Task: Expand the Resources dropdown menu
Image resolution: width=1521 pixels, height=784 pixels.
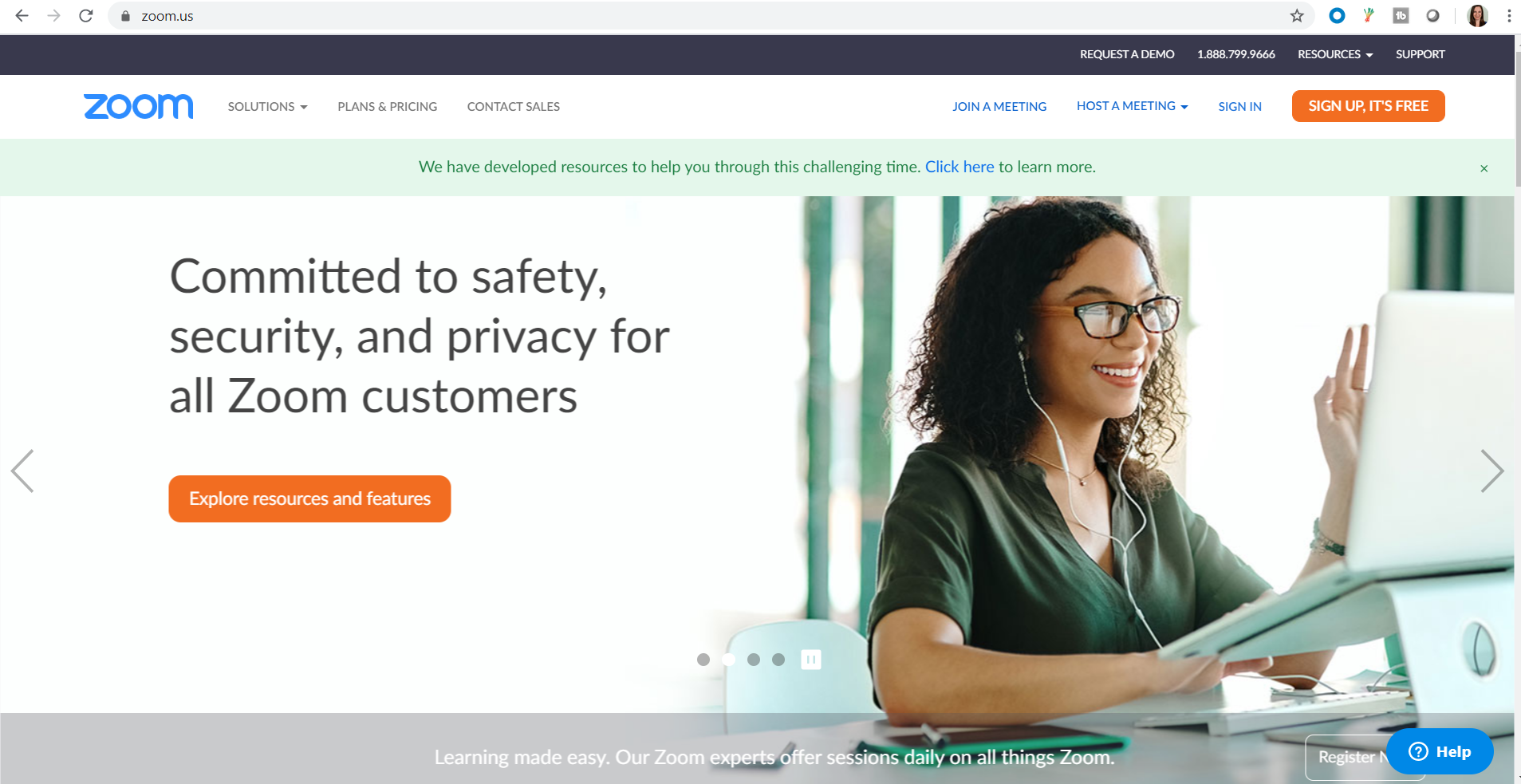Action: (1334, 54)
